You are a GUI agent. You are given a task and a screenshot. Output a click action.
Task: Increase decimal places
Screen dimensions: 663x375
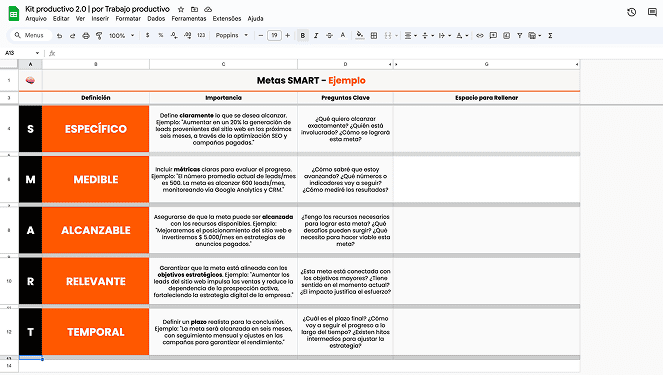(x=188, y=36)
